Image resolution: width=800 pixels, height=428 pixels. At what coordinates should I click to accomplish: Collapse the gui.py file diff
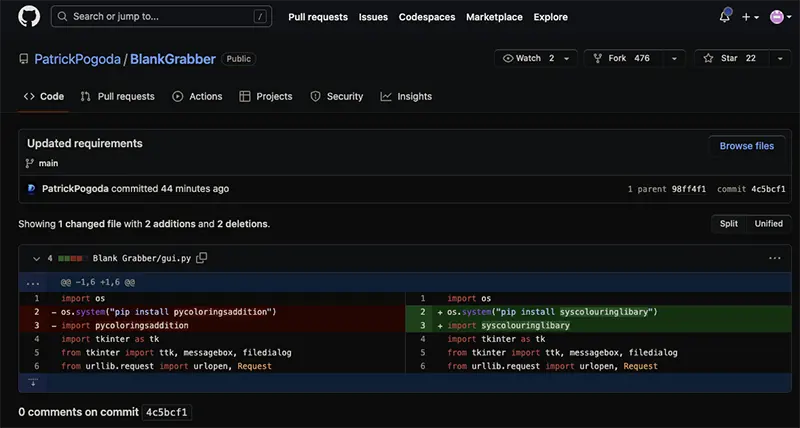pyautogui.click(x=36, y=259)
